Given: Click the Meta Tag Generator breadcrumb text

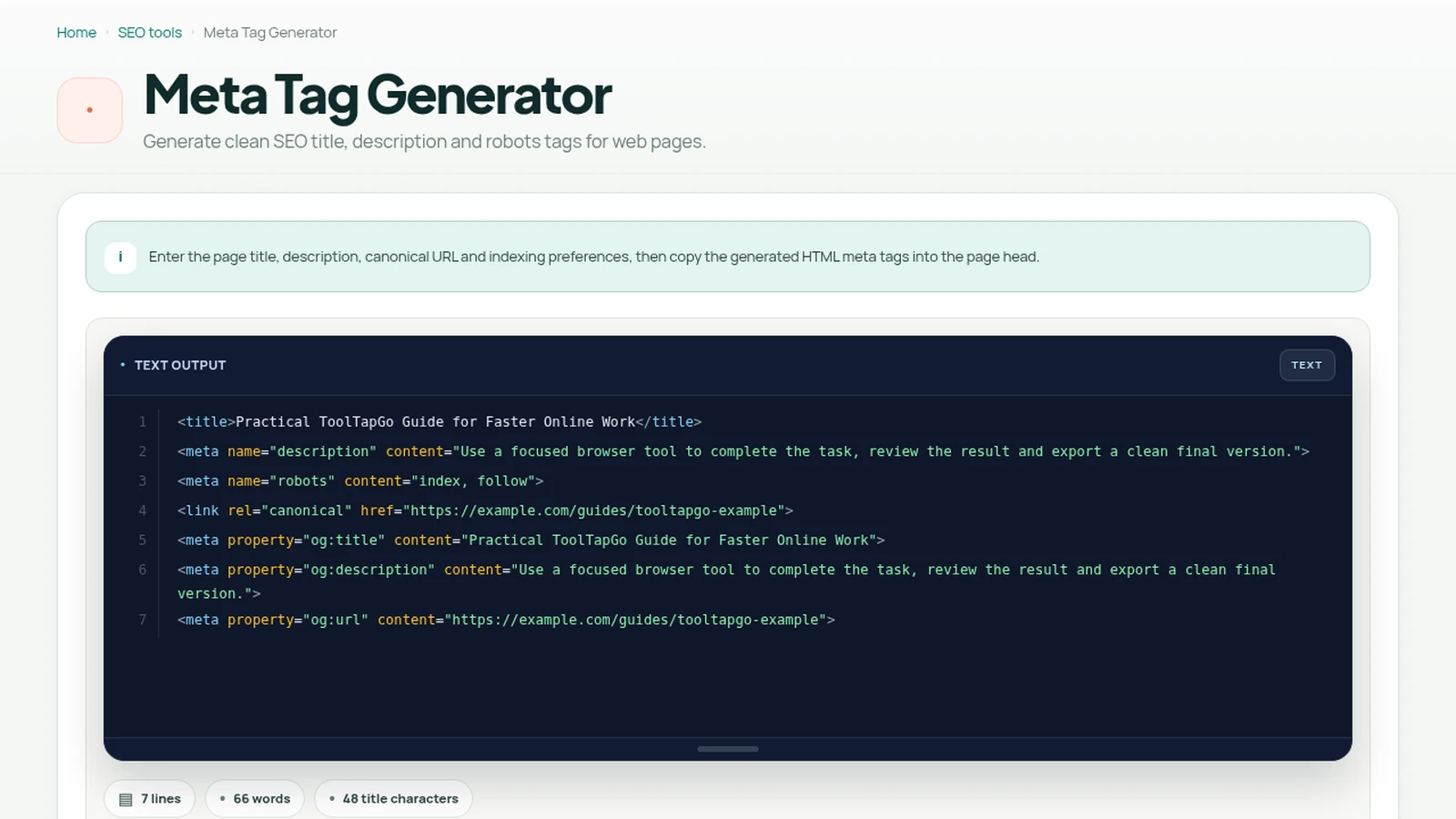Looking at the screenshot, I should 270,33.
